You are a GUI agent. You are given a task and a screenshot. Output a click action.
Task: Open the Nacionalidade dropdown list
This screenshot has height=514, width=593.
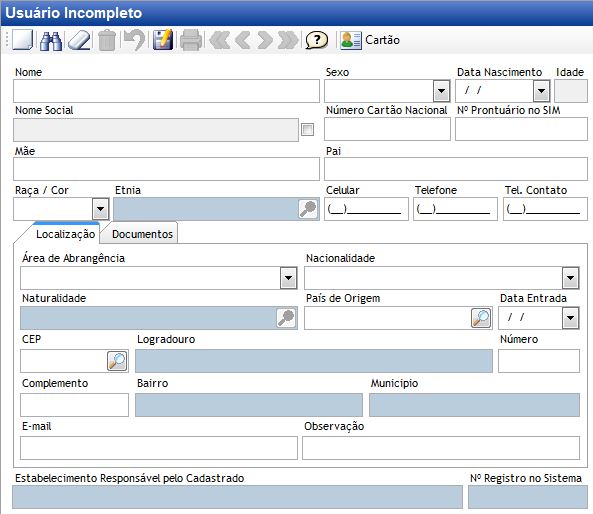tap(570, 278)
